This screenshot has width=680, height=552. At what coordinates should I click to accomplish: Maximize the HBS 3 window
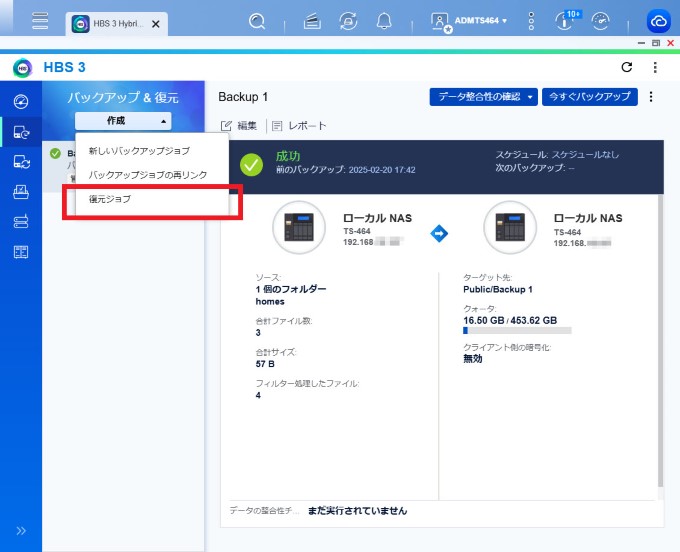pos(656,43)
